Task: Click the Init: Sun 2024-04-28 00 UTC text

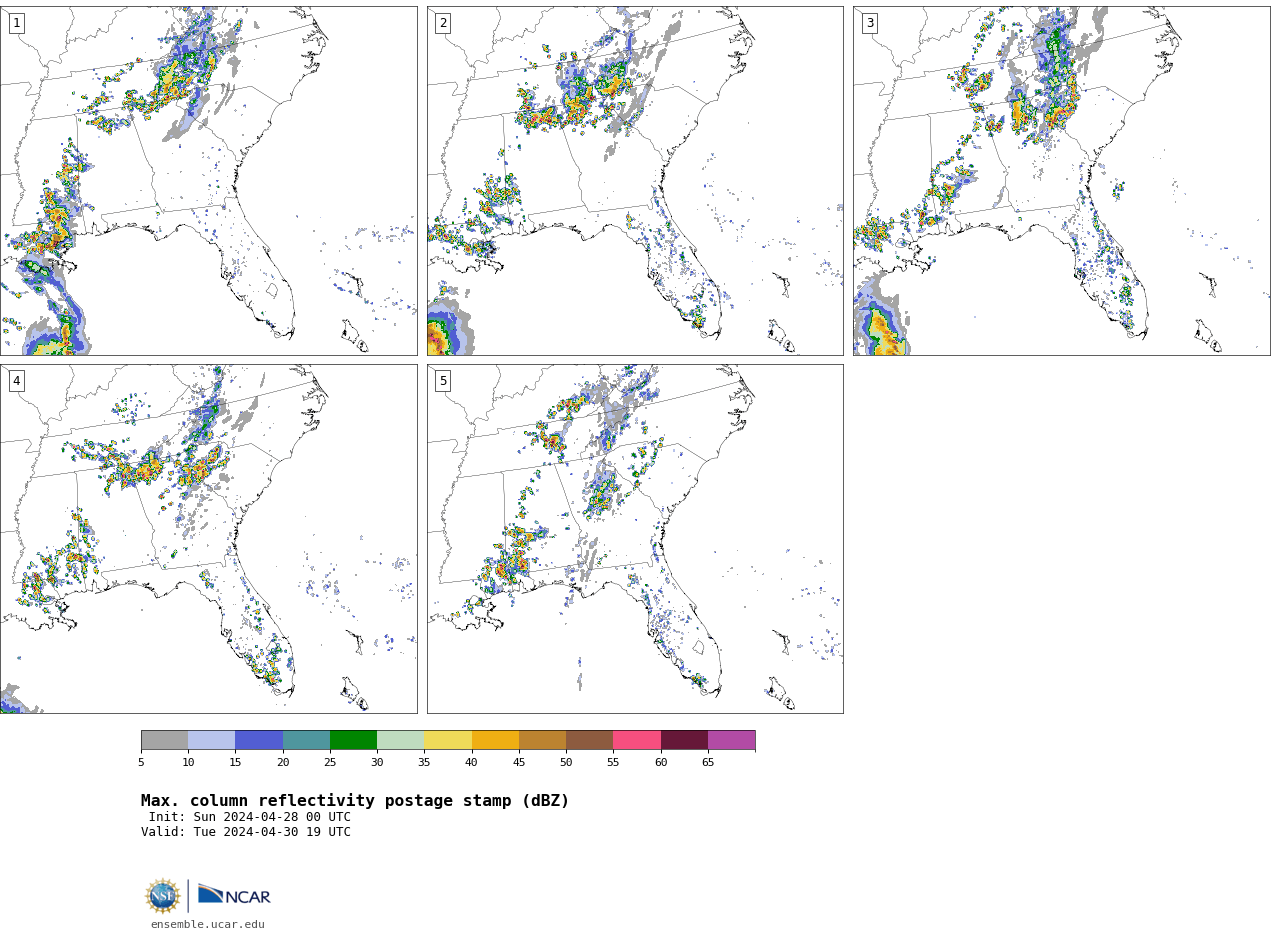Action: (x=250, y=817)
